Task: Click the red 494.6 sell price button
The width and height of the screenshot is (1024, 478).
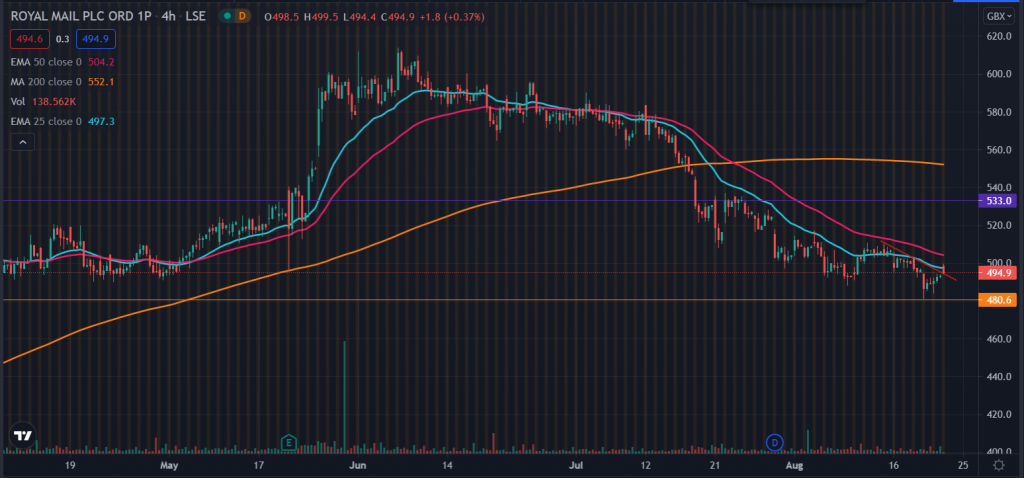Action: 30,39
